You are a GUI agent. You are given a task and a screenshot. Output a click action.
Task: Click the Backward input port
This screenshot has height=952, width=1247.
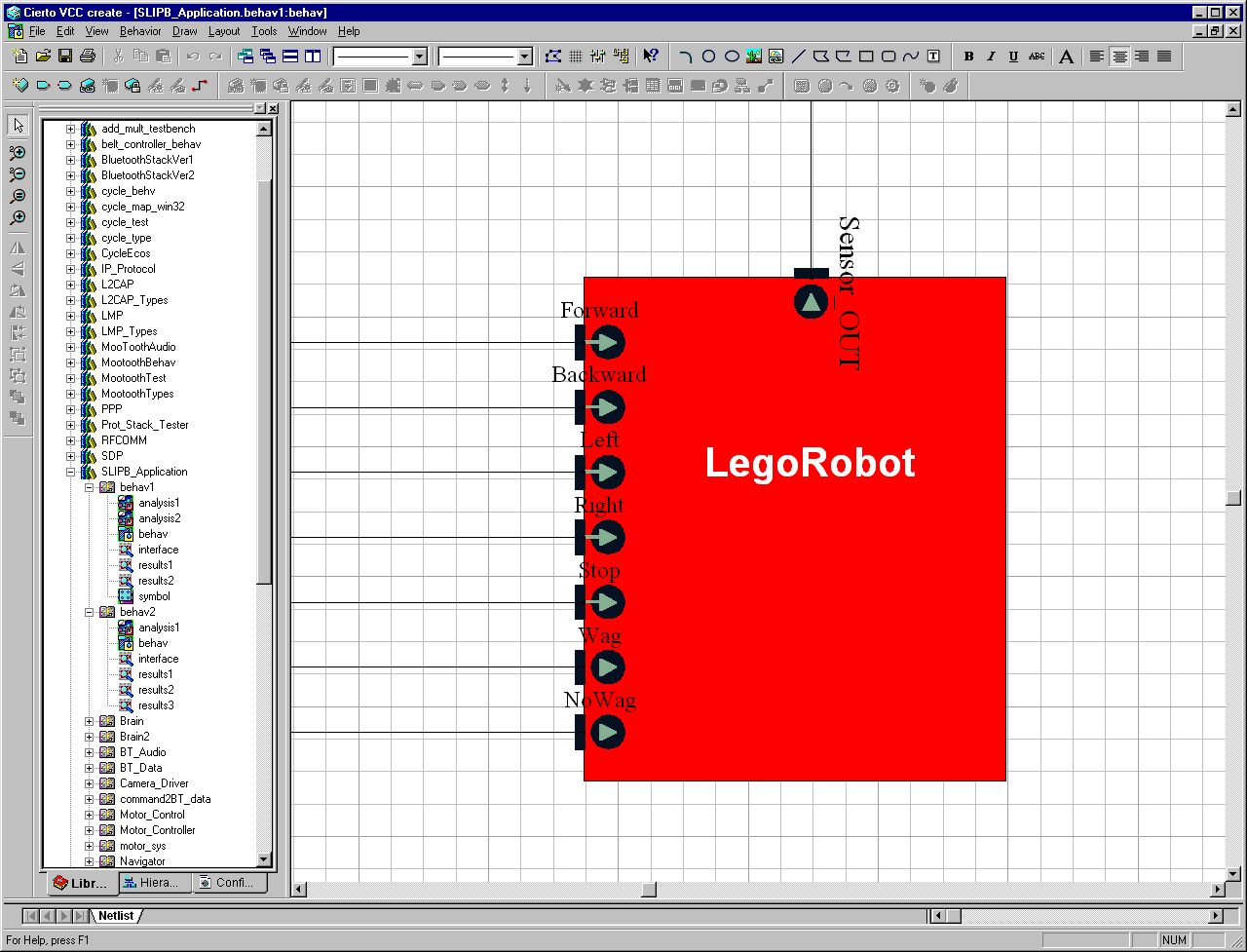pyautogui.click(x=607, y=407)
